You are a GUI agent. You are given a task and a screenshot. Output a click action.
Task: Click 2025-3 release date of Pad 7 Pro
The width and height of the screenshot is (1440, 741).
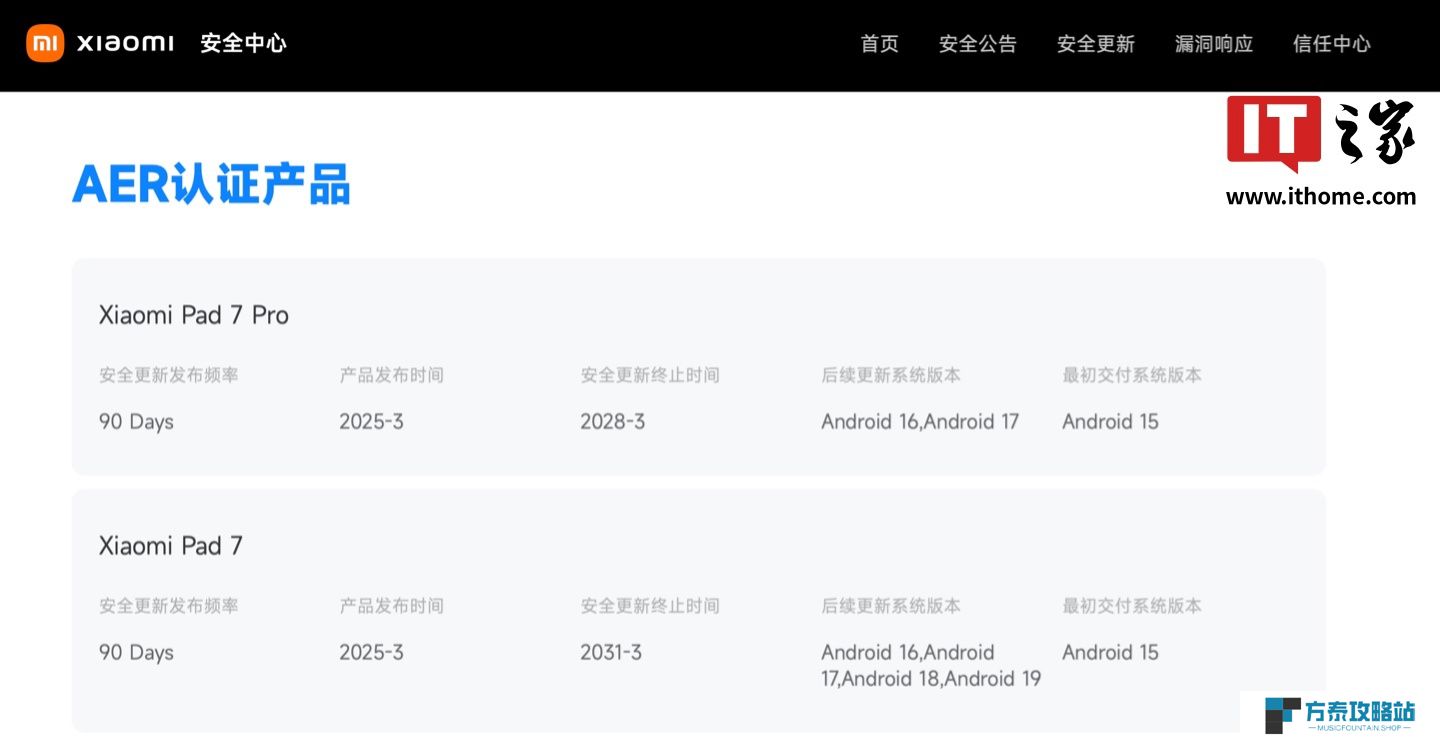pyautogui.click(x=371, y=422)
